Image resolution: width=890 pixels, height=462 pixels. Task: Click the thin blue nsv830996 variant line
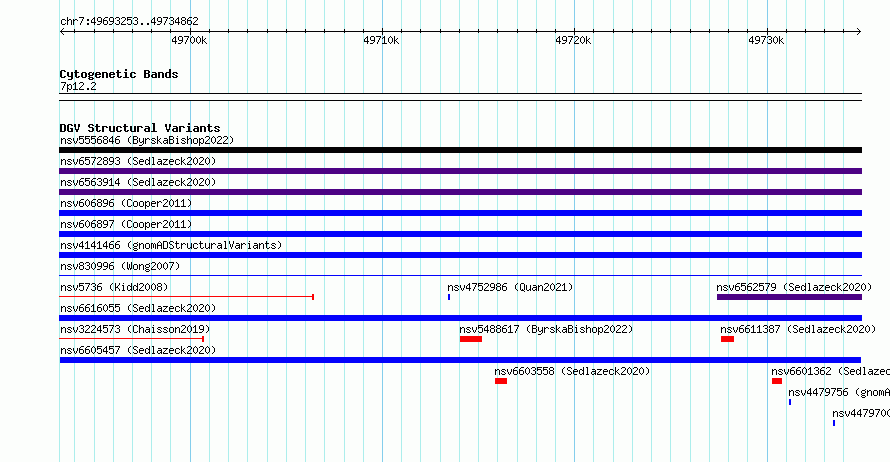tap(460, 276)
